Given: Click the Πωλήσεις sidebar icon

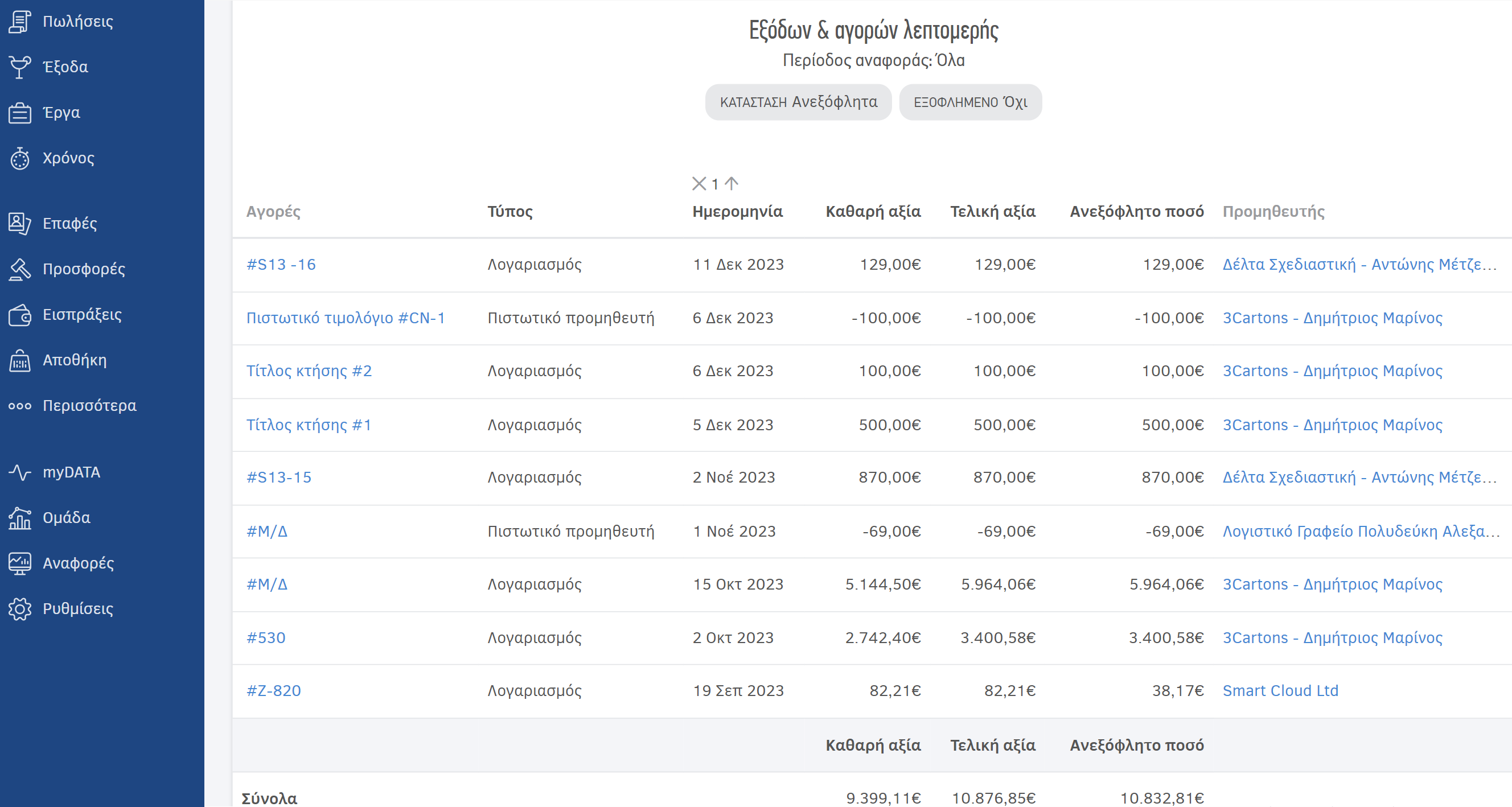Looking at the screenshot, I should (20, 22).
